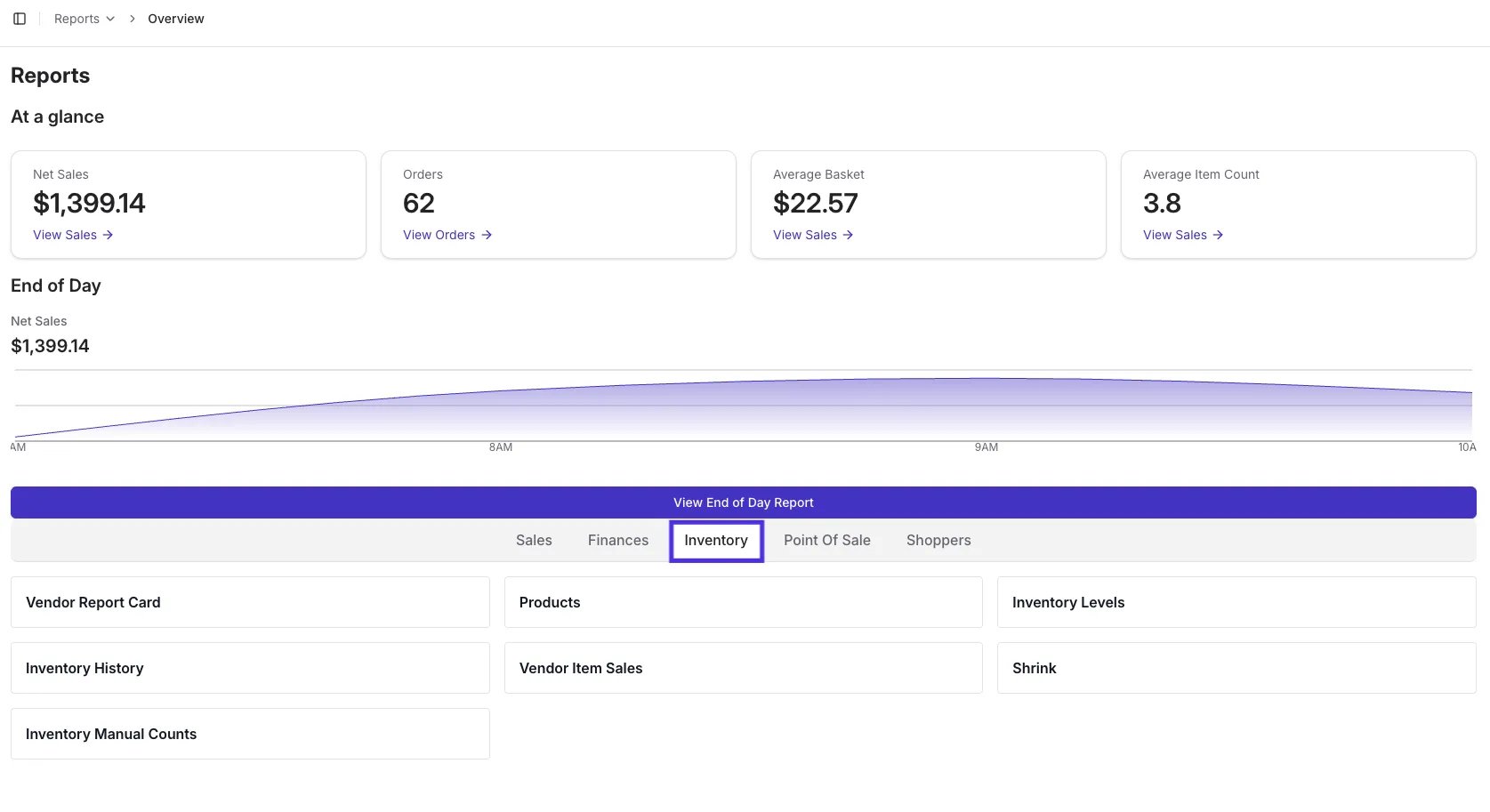Click the Orders count 62
Viewport: 1490px width, 812px height.
419,204
